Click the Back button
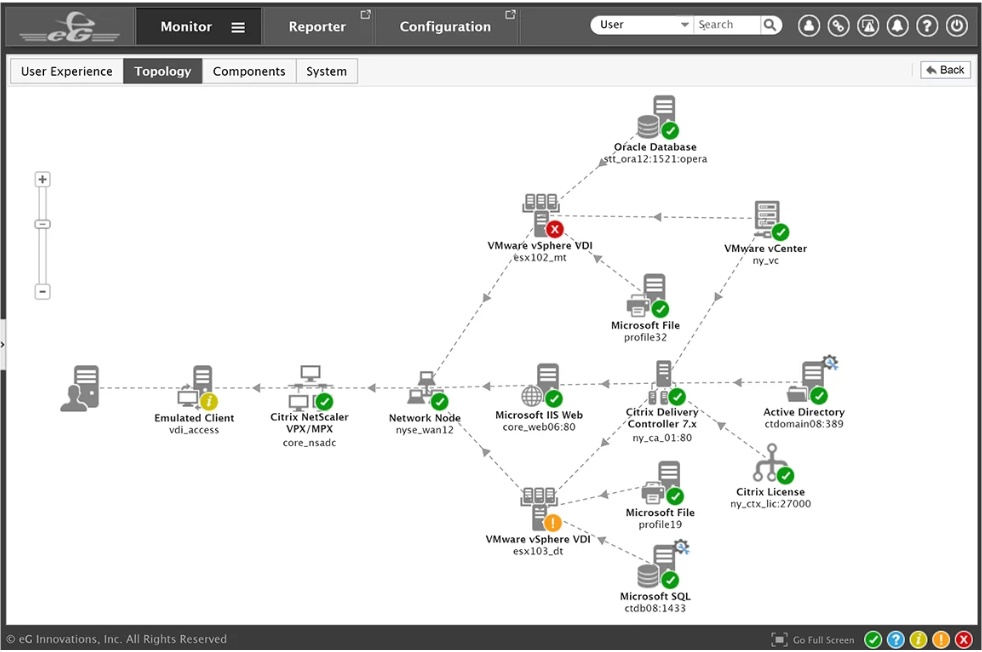The width and height of the screenshot is (982, 652). tap(945, 70)
